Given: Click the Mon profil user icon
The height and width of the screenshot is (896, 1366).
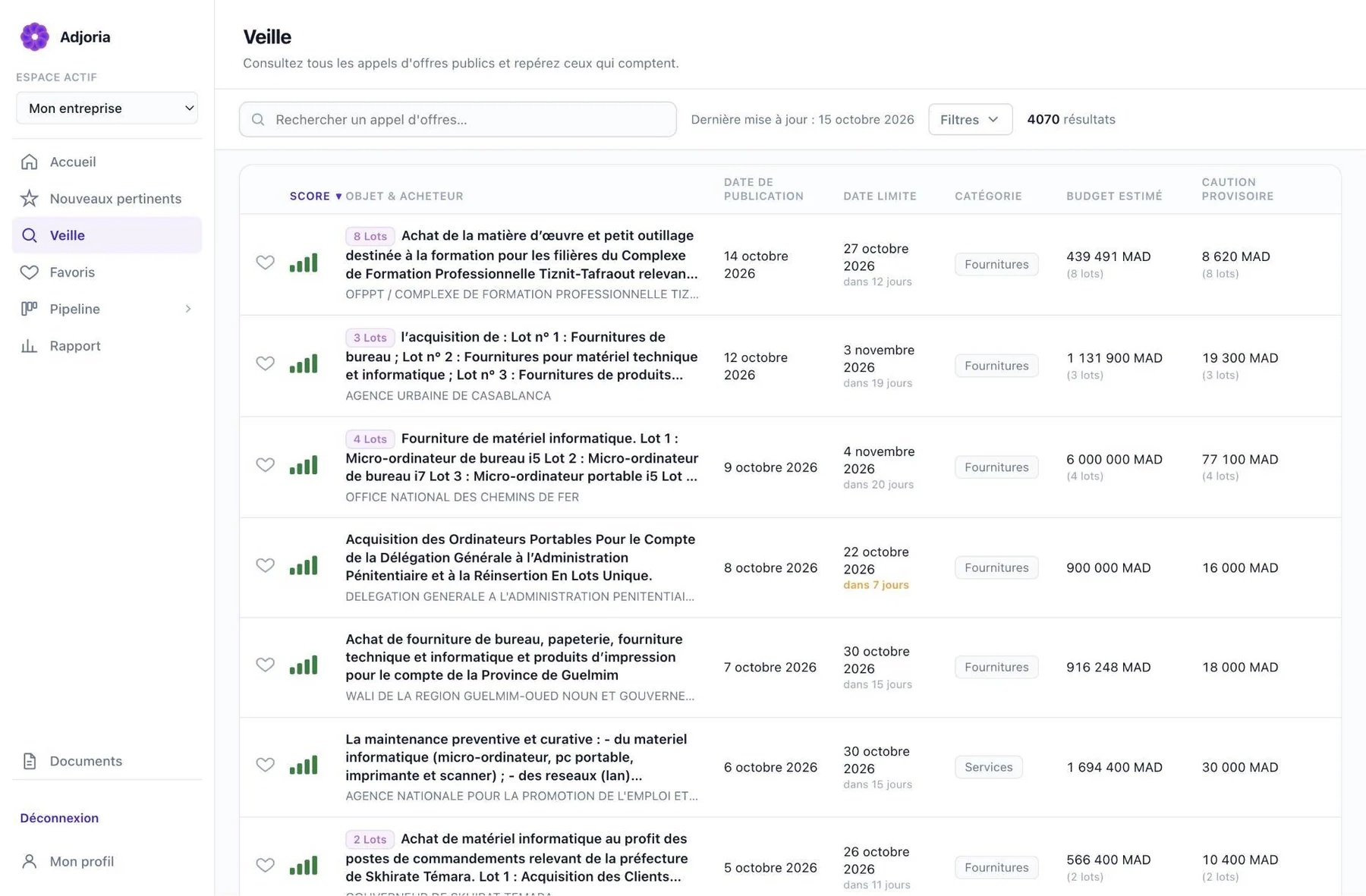Looking at the screenshot, I should [x=29, y=861].
